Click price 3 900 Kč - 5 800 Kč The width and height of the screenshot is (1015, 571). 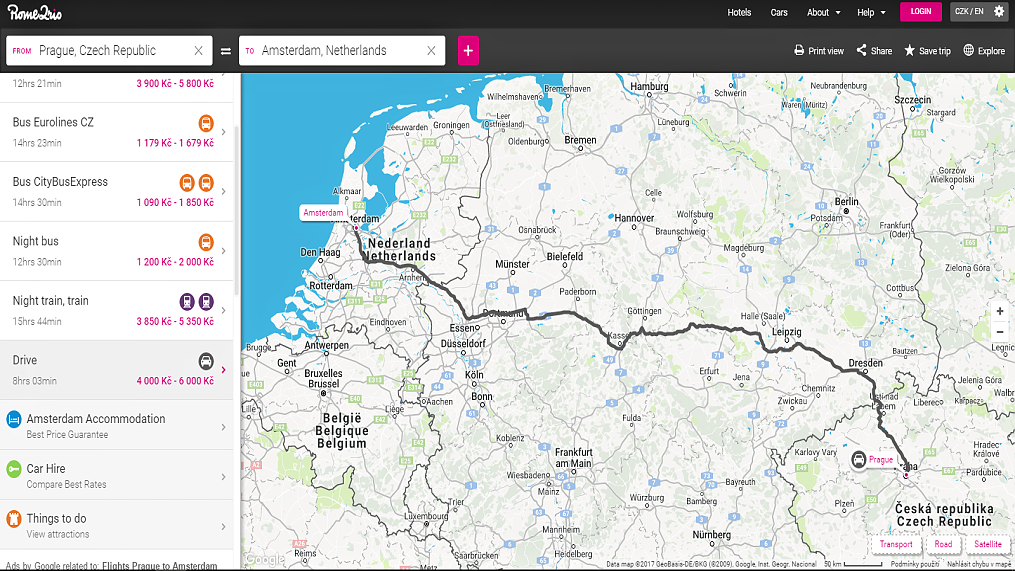[175, 84]
